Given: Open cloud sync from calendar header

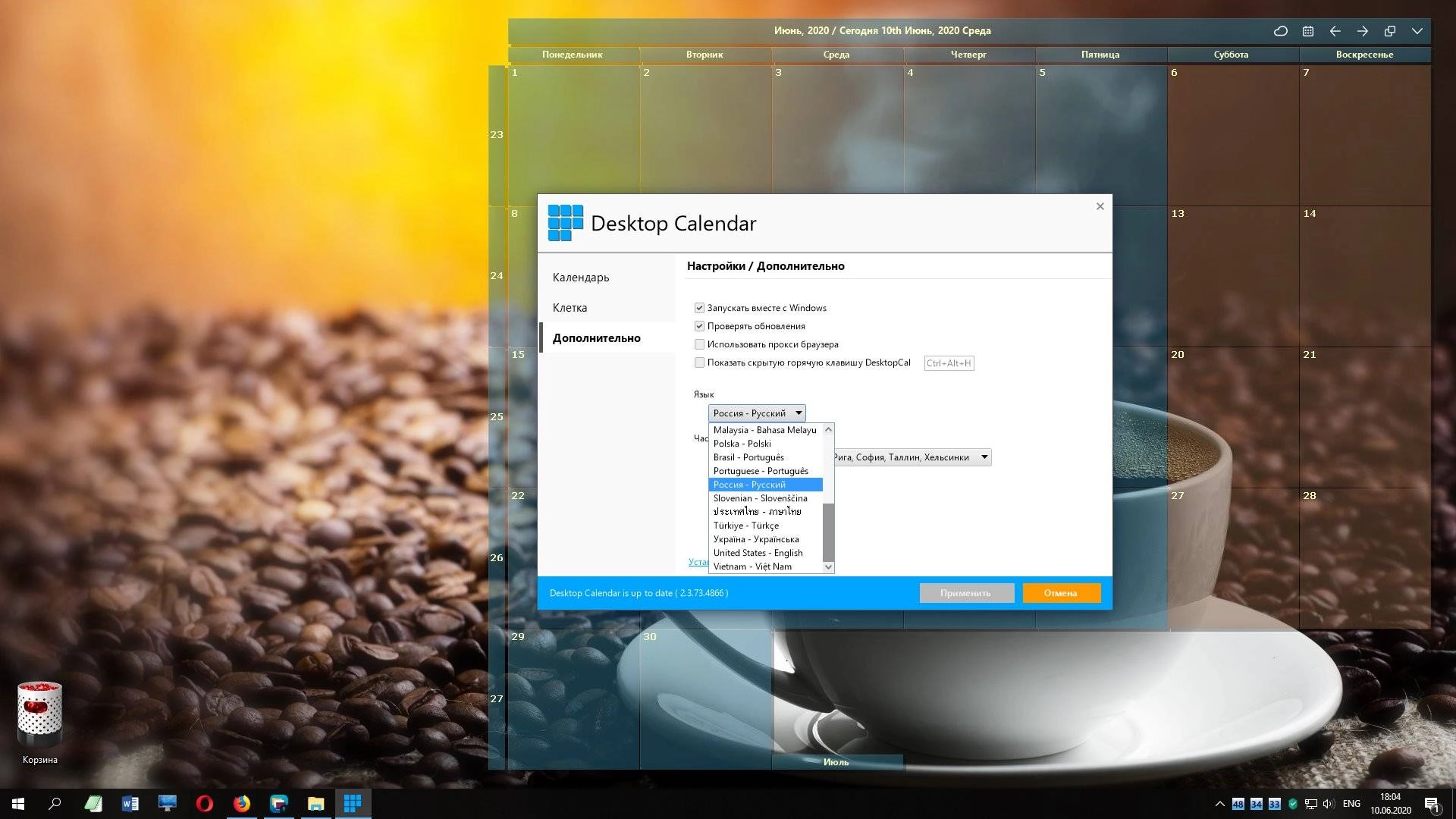Looking at the screenshot, I should pos(1280,31).
